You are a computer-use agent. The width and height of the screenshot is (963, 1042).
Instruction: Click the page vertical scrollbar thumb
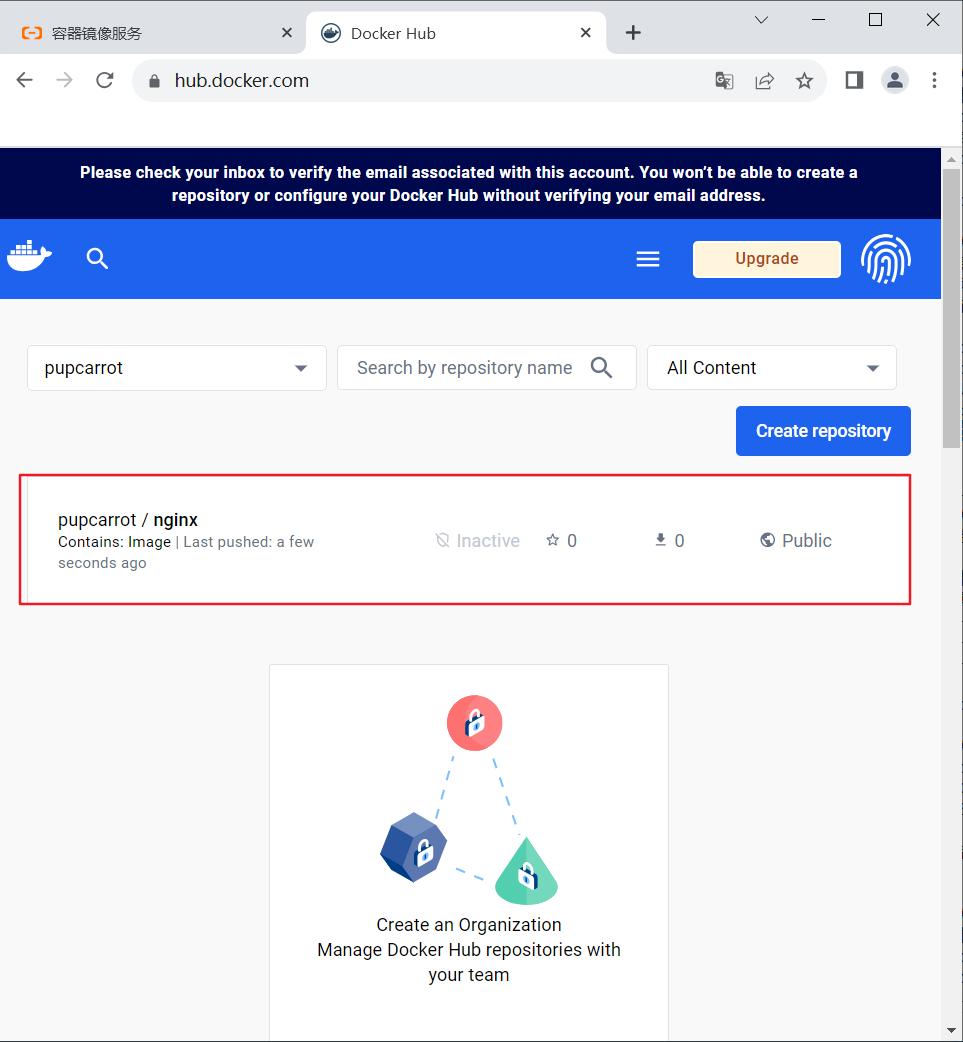pos(952,309)
